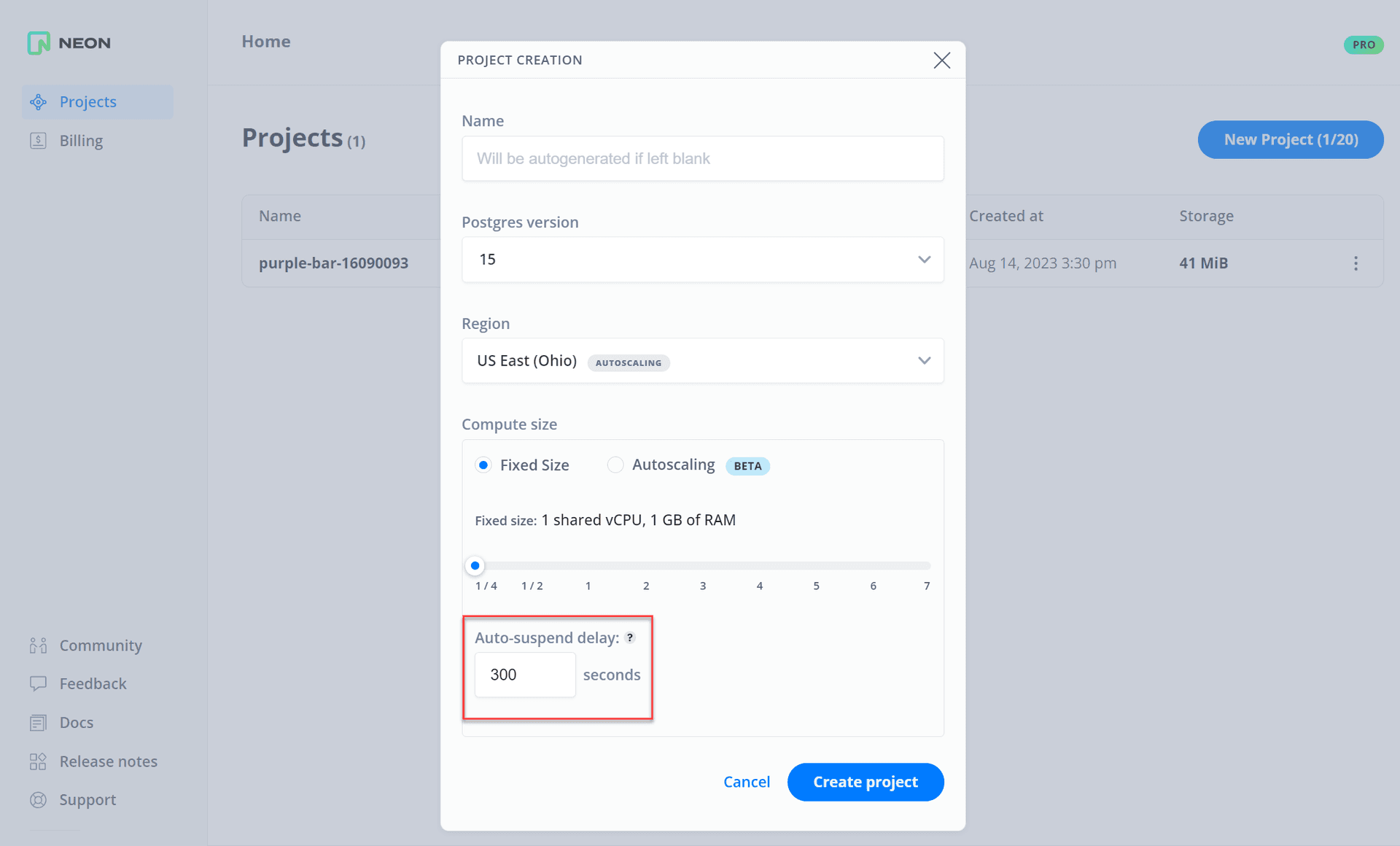Click the Auto-suspend delay help icon
Viewport: 1400px width, 846px height.
tap(630, 637)
